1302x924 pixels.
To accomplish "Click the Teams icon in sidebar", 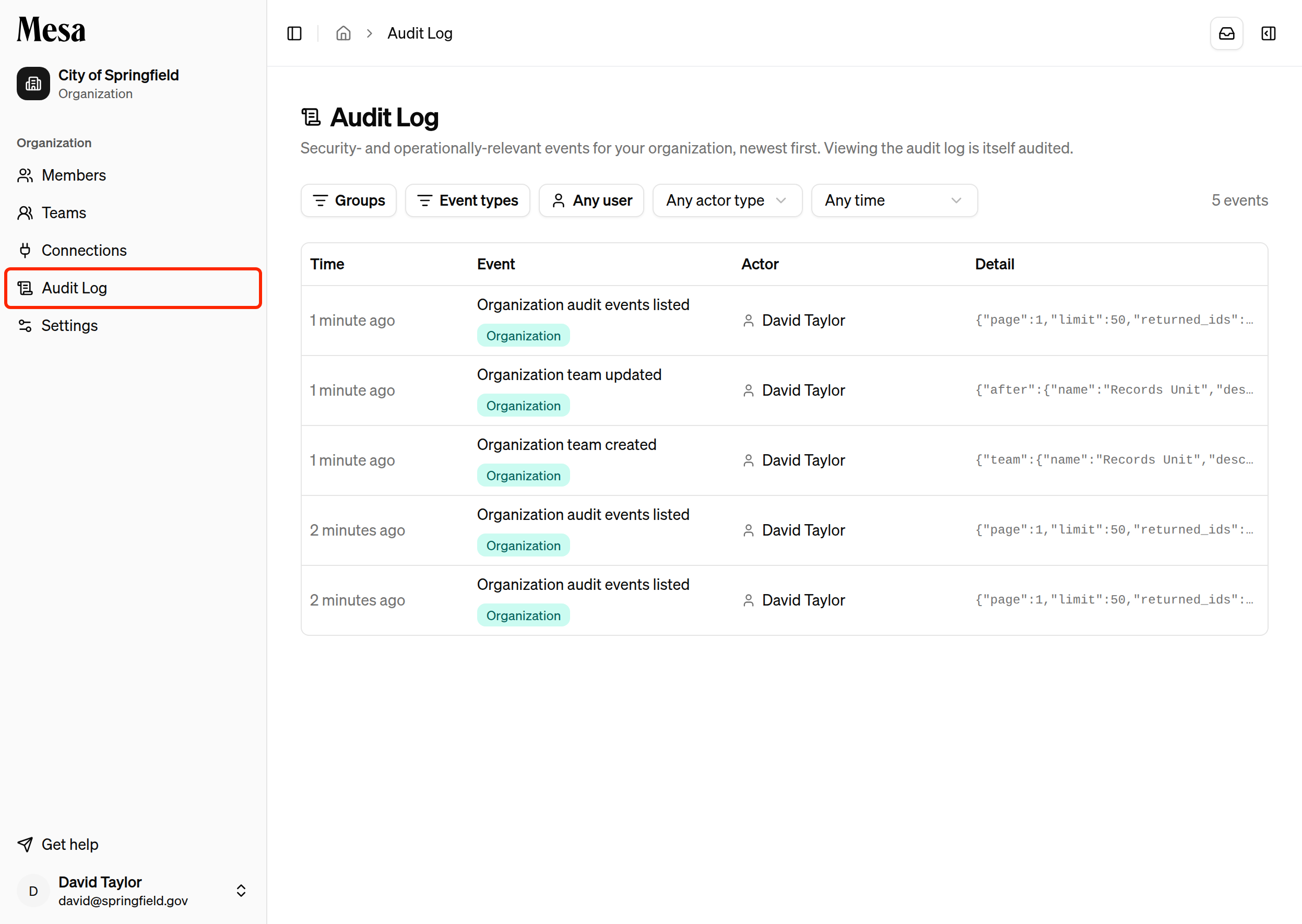I will (25, 213).
